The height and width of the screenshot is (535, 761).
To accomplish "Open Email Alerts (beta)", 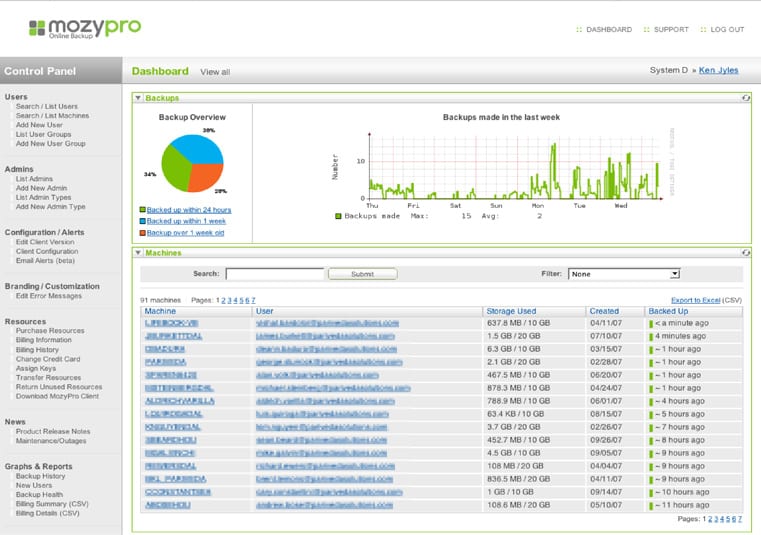I will (45, 261).
